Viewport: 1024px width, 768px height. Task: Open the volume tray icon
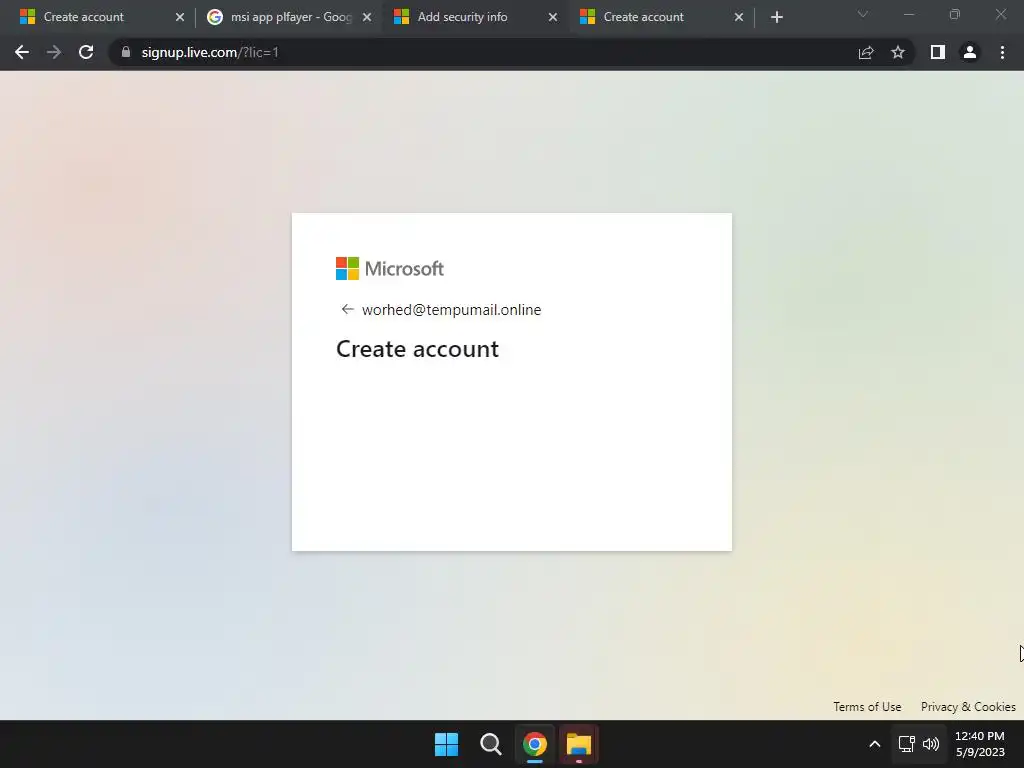click(931, 744)
